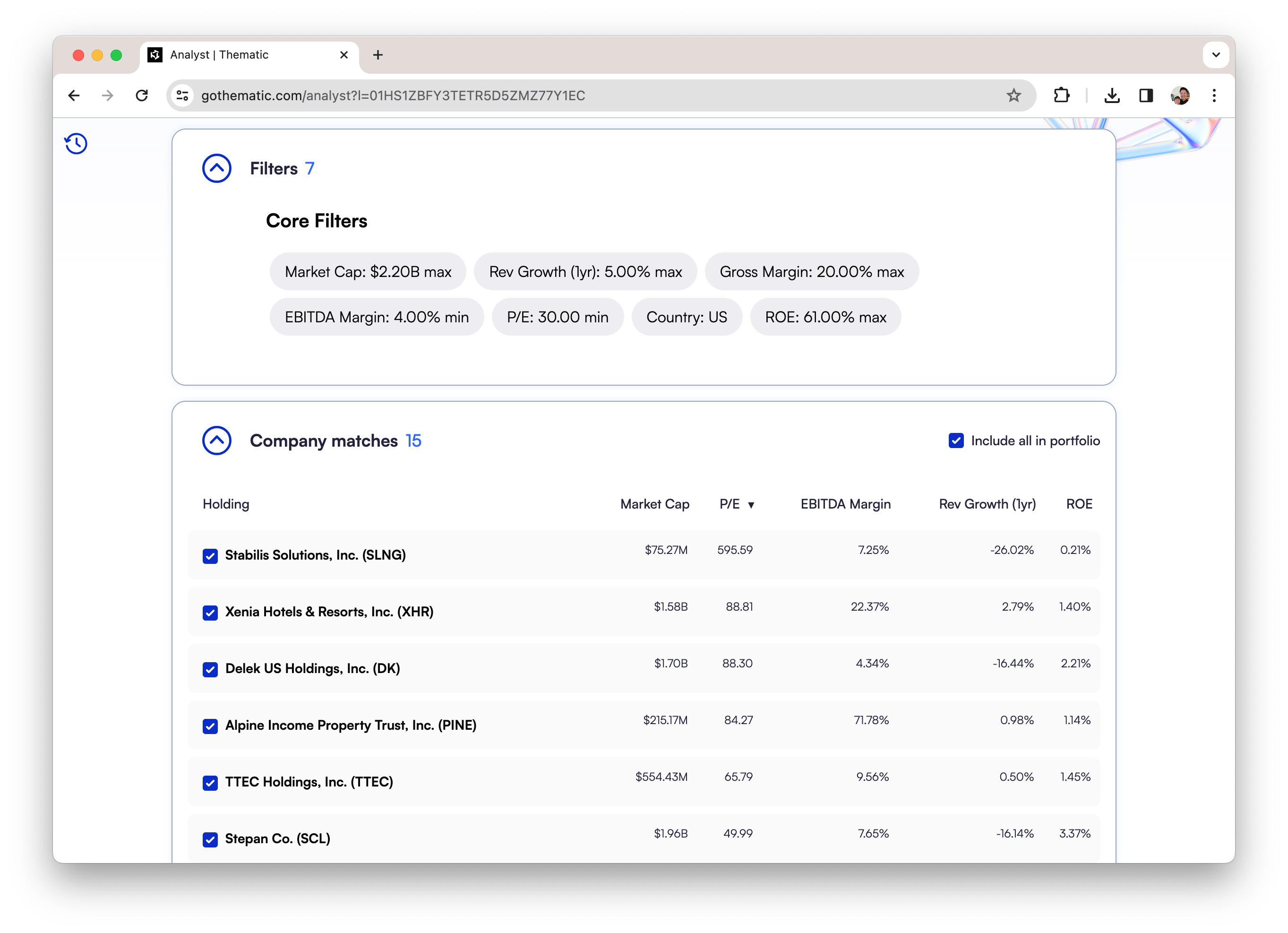Click the Market Cap column header
Image resolution: width=1288 pixels, height=933 pixels.
click(x=655, y=504)
